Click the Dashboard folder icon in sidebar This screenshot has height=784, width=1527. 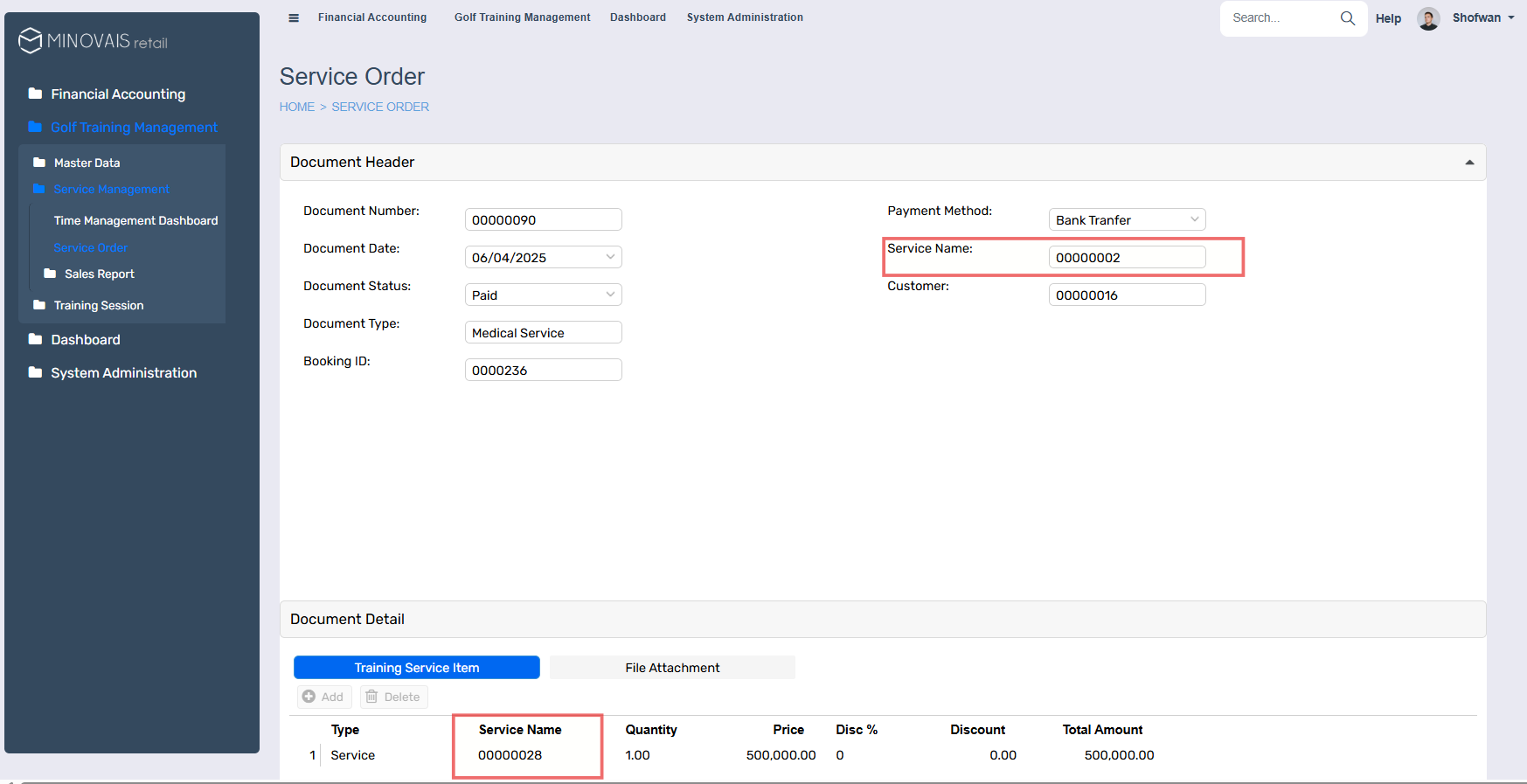point(35,339)
